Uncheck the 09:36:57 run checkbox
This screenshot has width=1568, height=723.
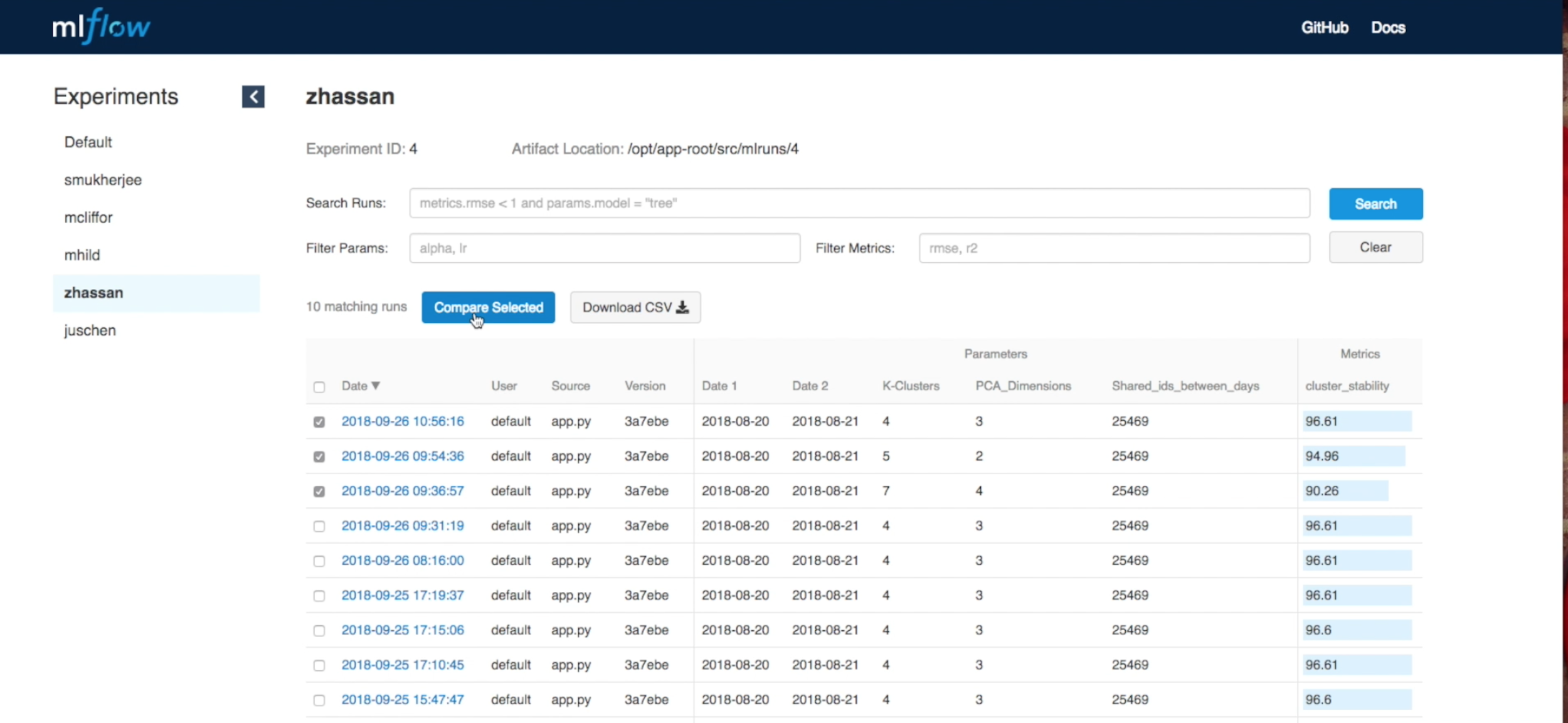(x=319, y=492)
